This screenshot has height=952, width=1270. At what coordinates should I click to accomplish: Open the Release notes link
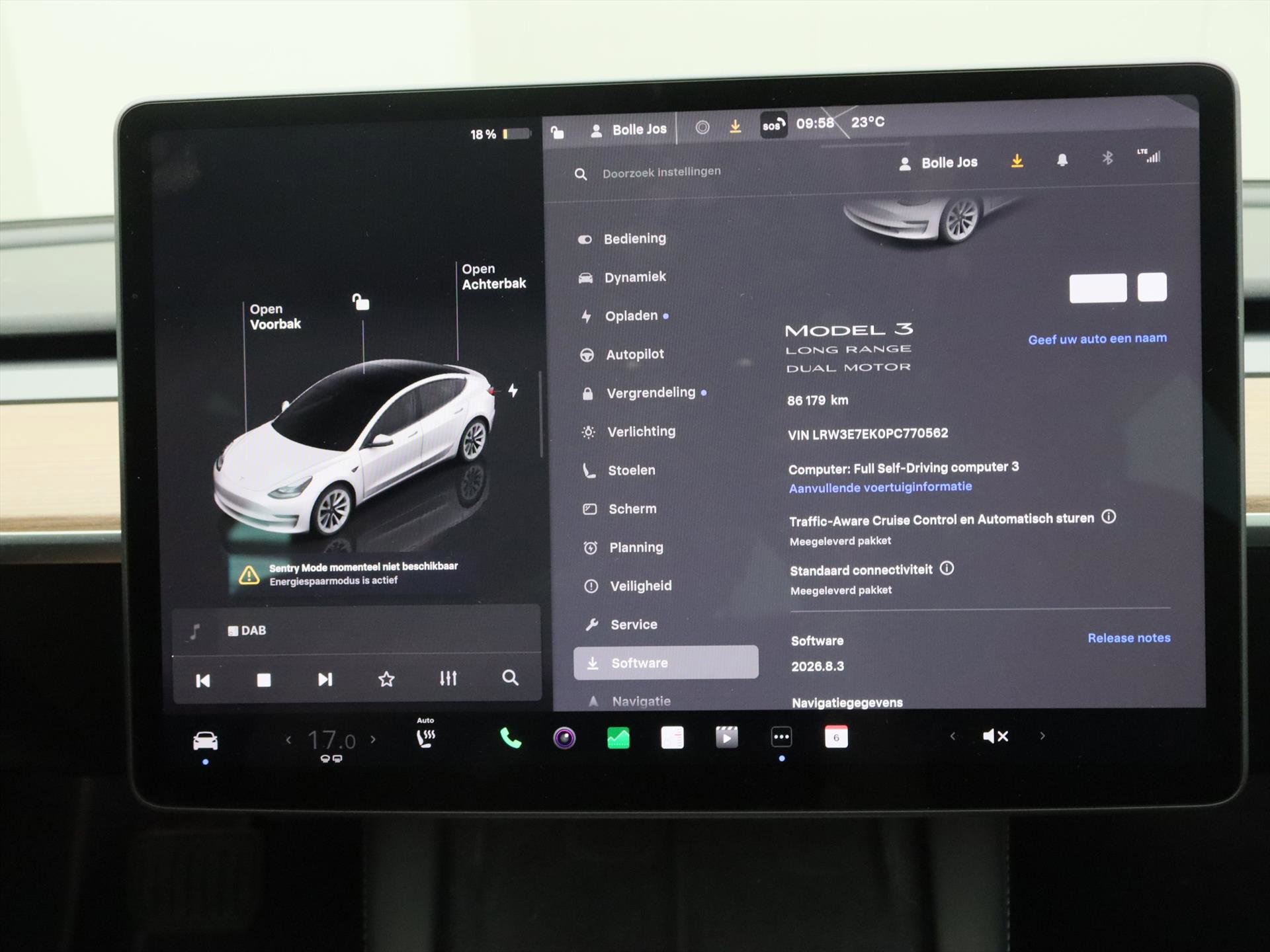[x=1128, y=638]
